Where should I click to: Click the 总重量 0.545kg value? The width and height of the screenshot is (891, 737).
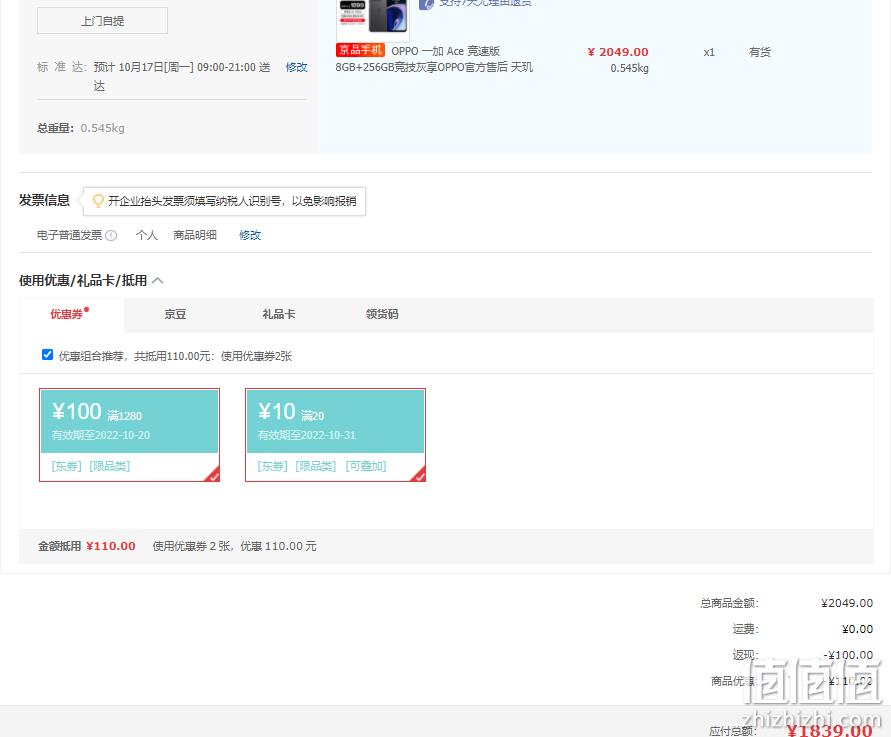[x=102, y=128]
